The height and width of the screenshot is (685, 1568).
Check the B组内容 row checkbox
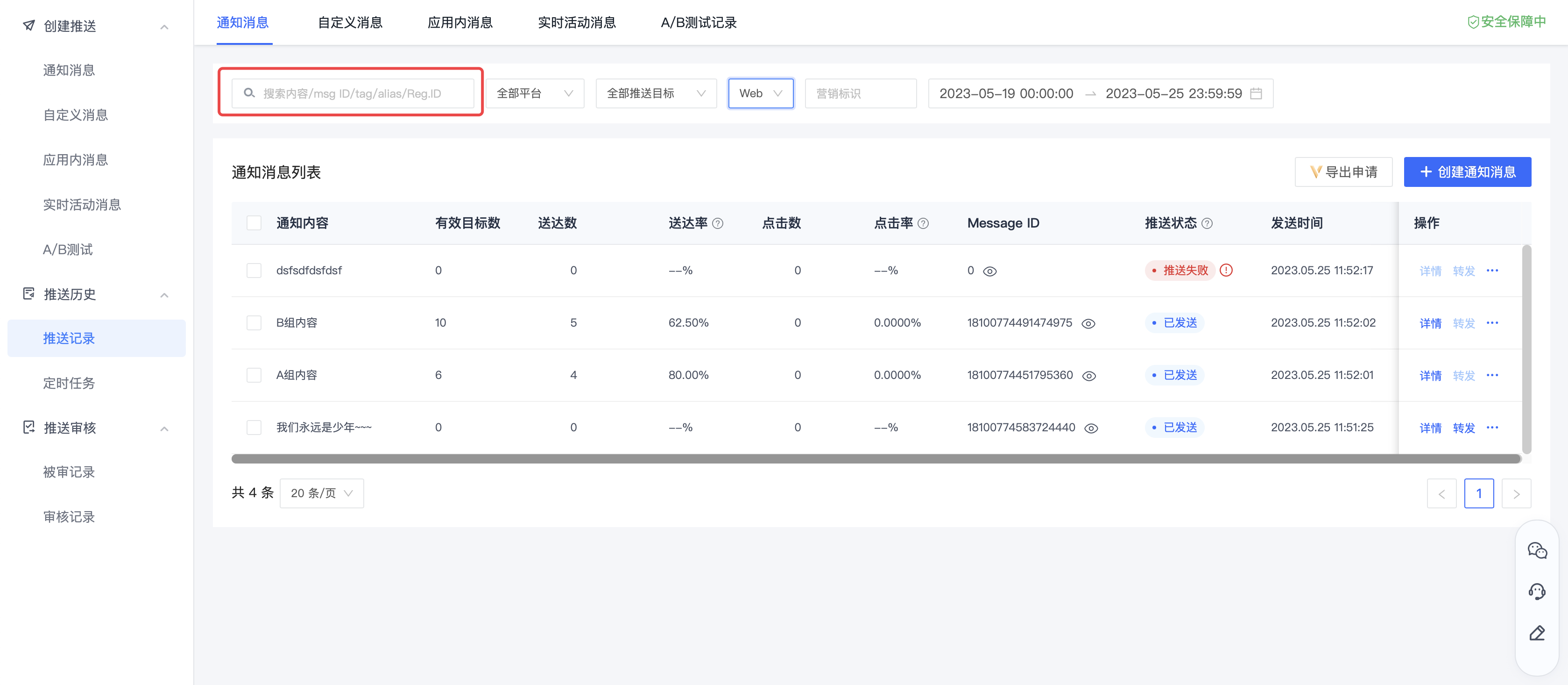254,323
